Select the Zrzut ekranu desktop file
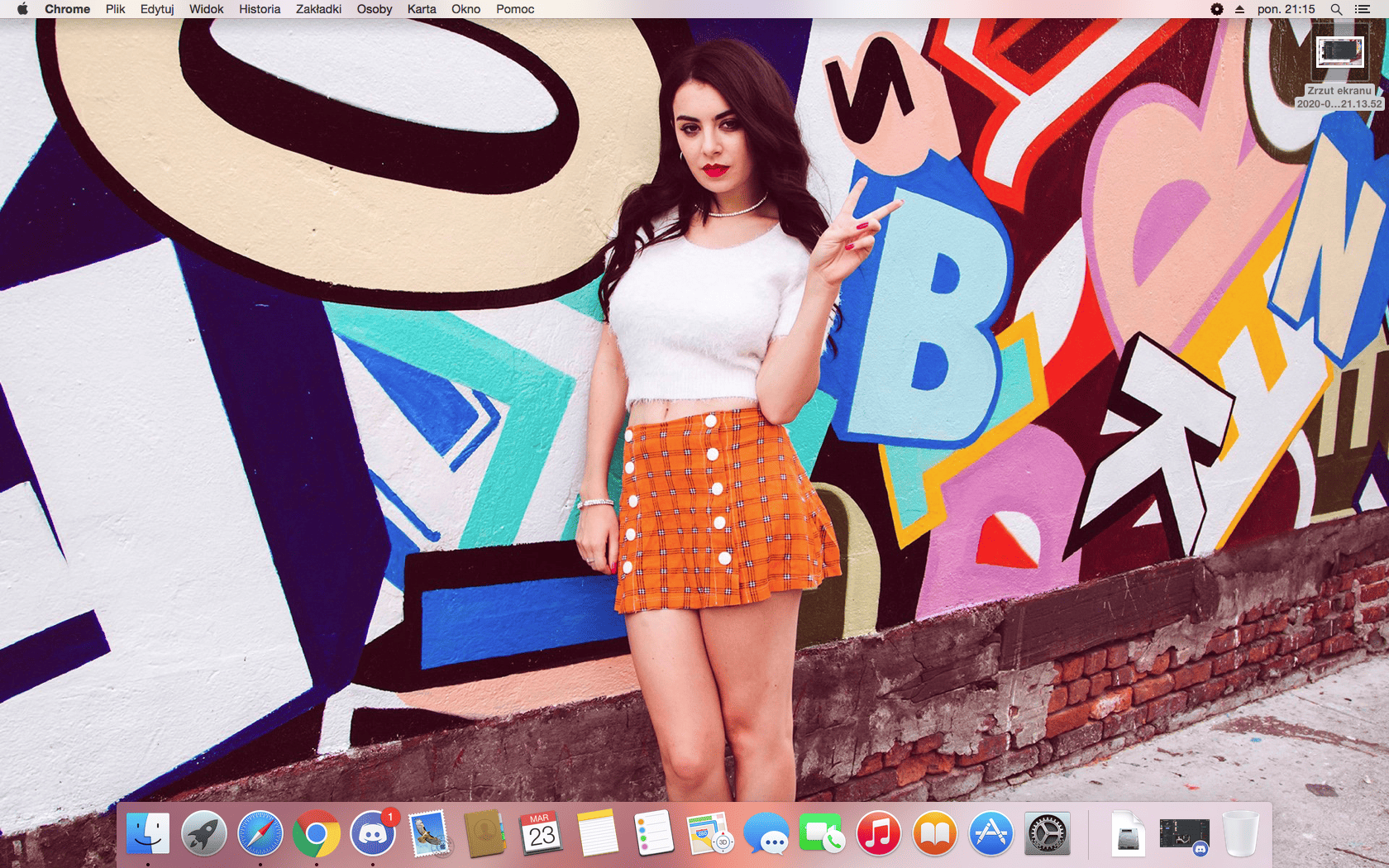The height and width of the screenshot is (868, 1389). click(1339, 53)
